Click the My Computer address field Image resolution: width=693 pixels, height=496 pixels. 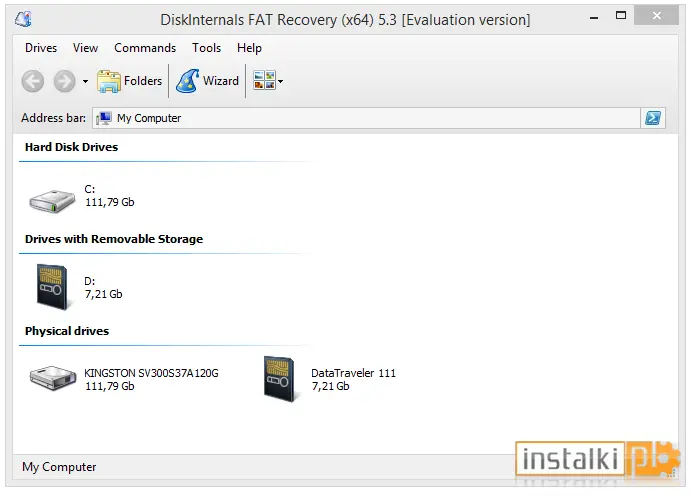click(366, 118)
